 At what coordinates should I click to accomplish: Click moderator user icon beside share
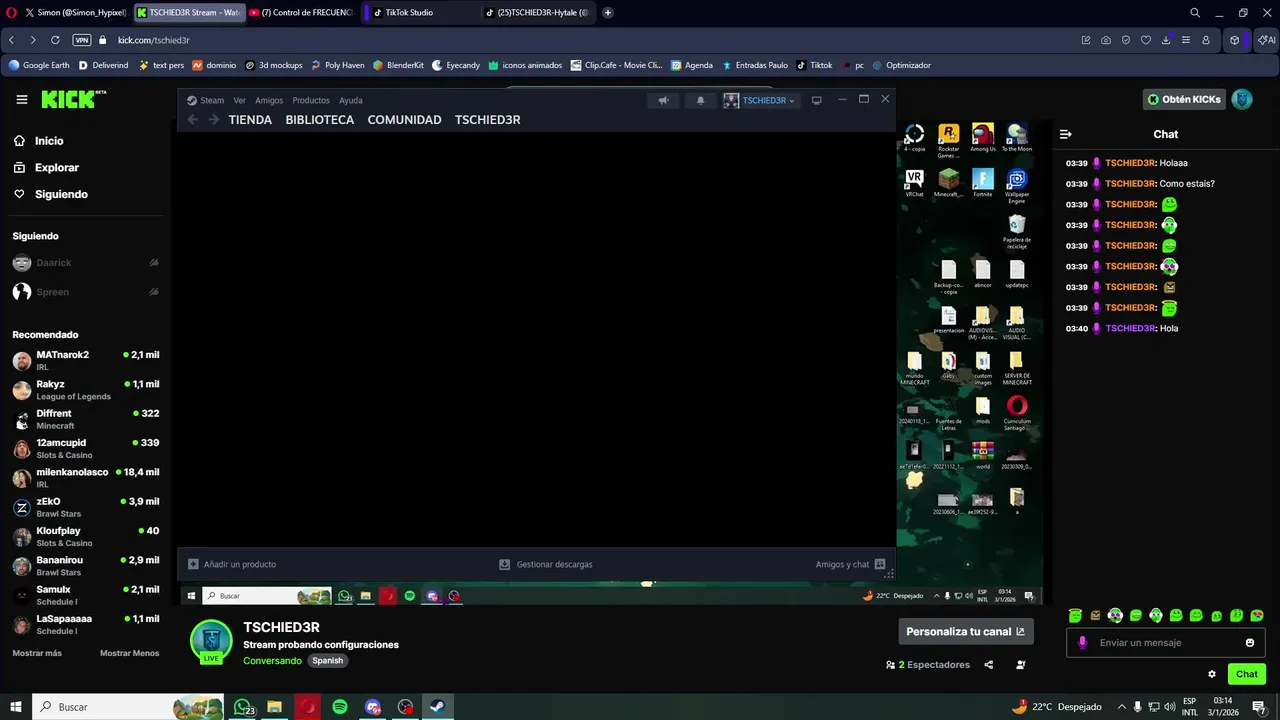[1020, 665]
